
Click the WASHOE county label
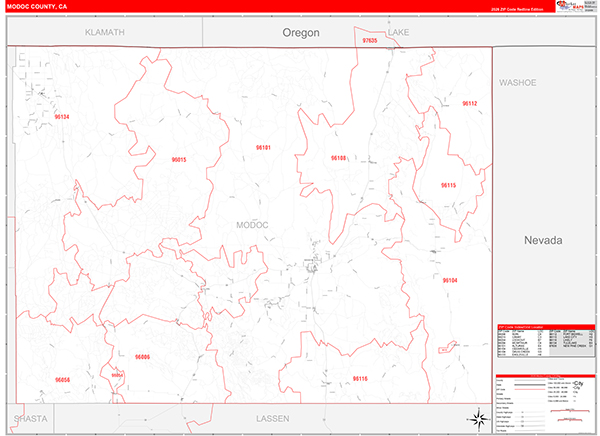517,83
